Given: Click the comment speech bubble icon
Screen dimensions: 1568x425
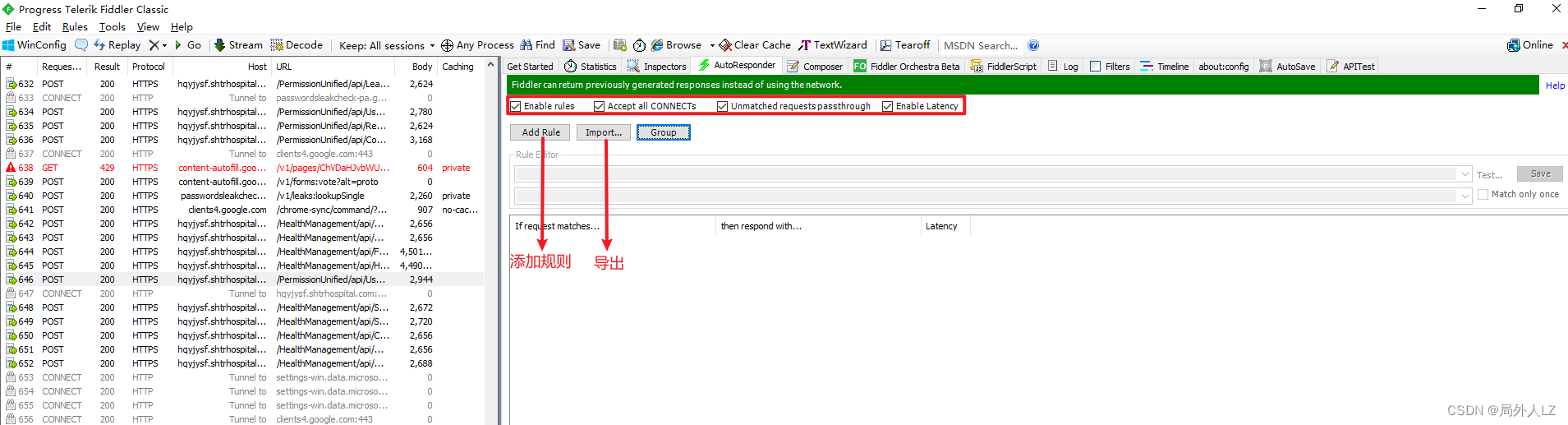Looking at the screenshot, I should click(81, 45).
